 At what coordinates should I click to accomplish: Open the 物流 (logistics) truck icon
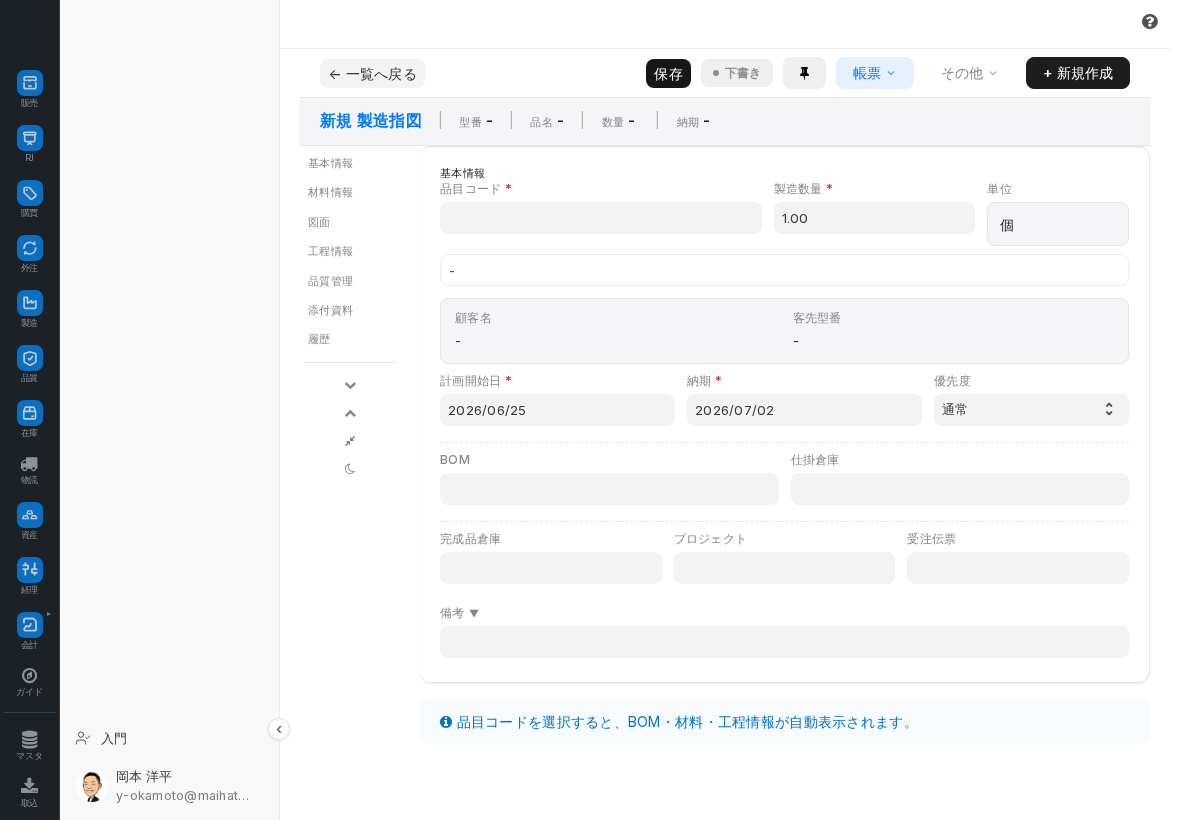tap(29, 464)
